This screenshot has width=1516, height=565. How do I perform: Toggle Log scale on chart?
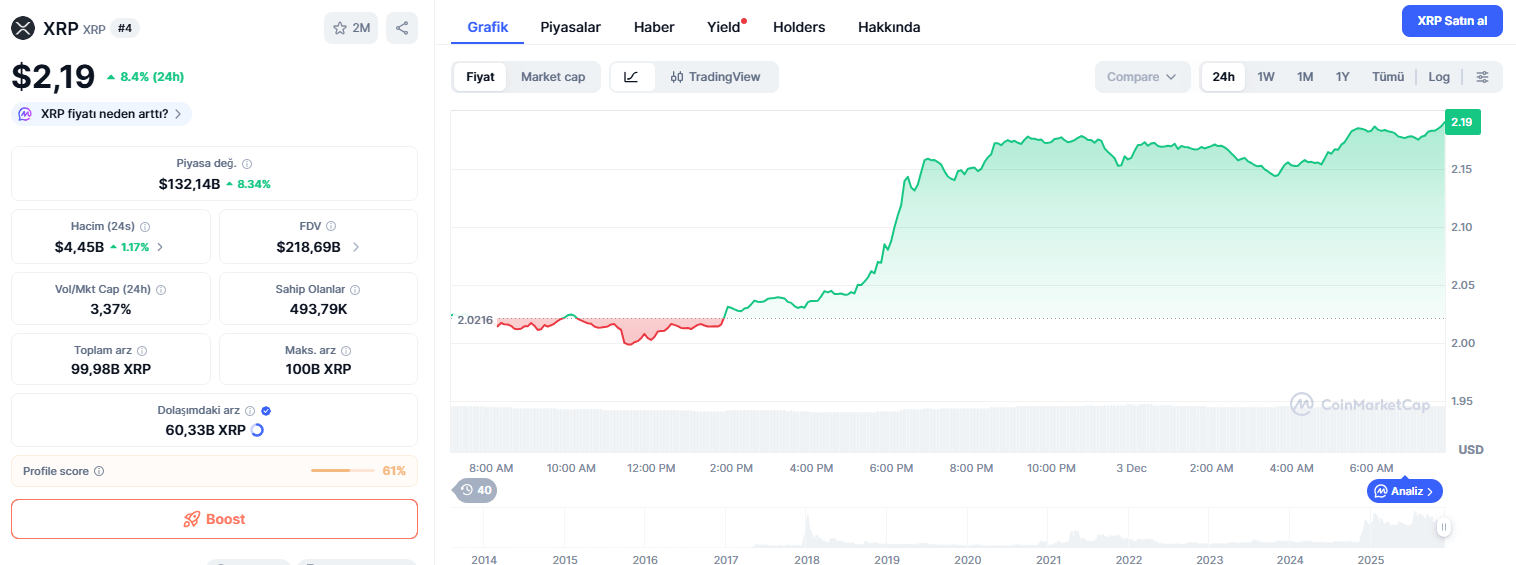tap(1439, 77)
